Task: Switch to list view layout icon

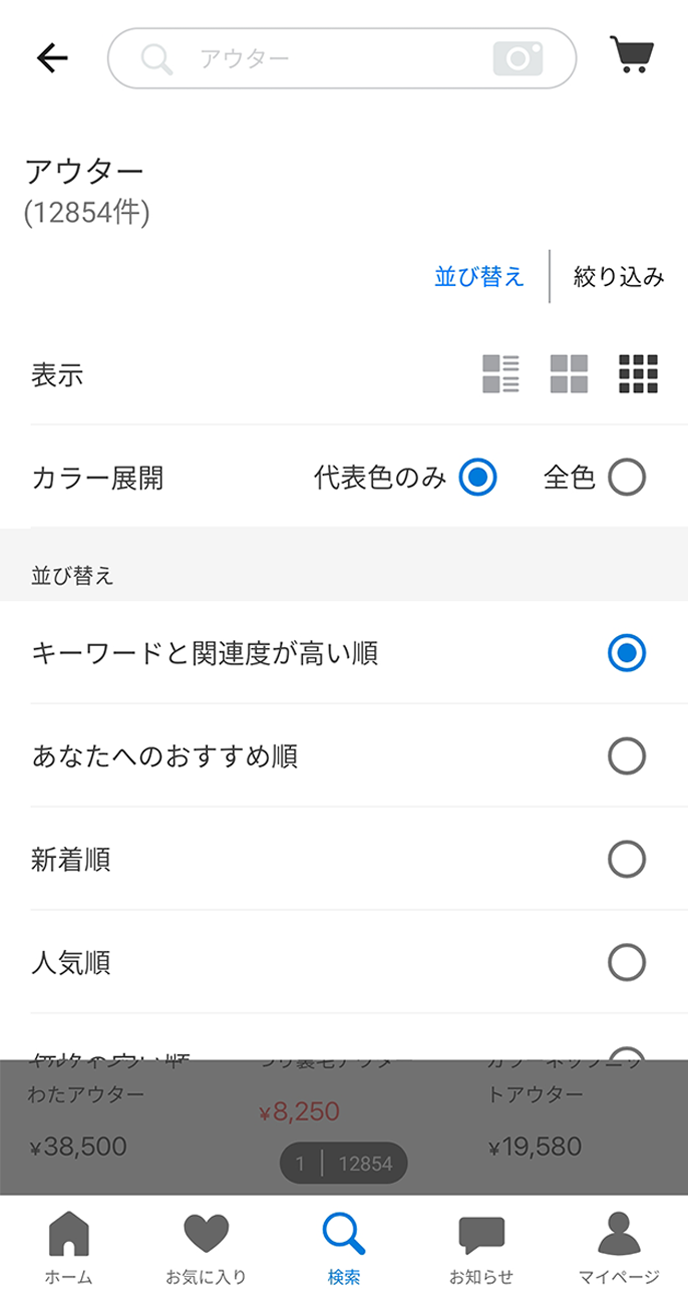Action: point(501,375)
